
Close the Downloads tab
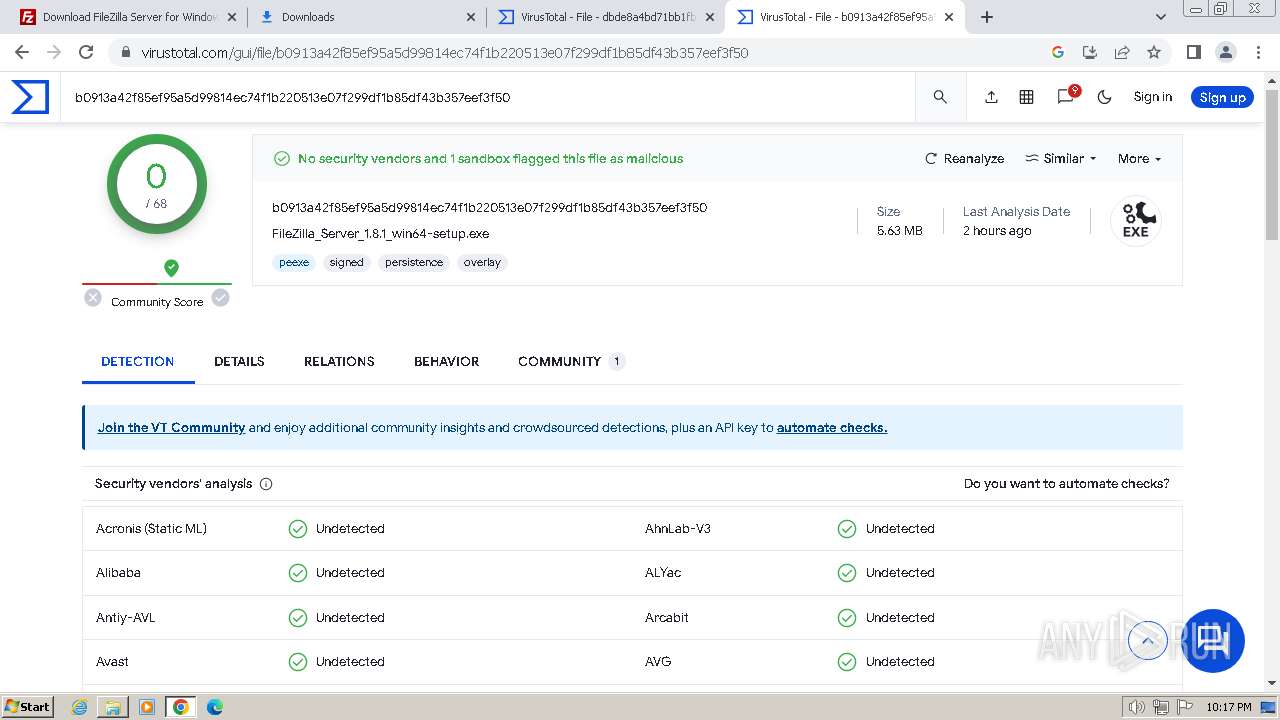pos(471,17)
